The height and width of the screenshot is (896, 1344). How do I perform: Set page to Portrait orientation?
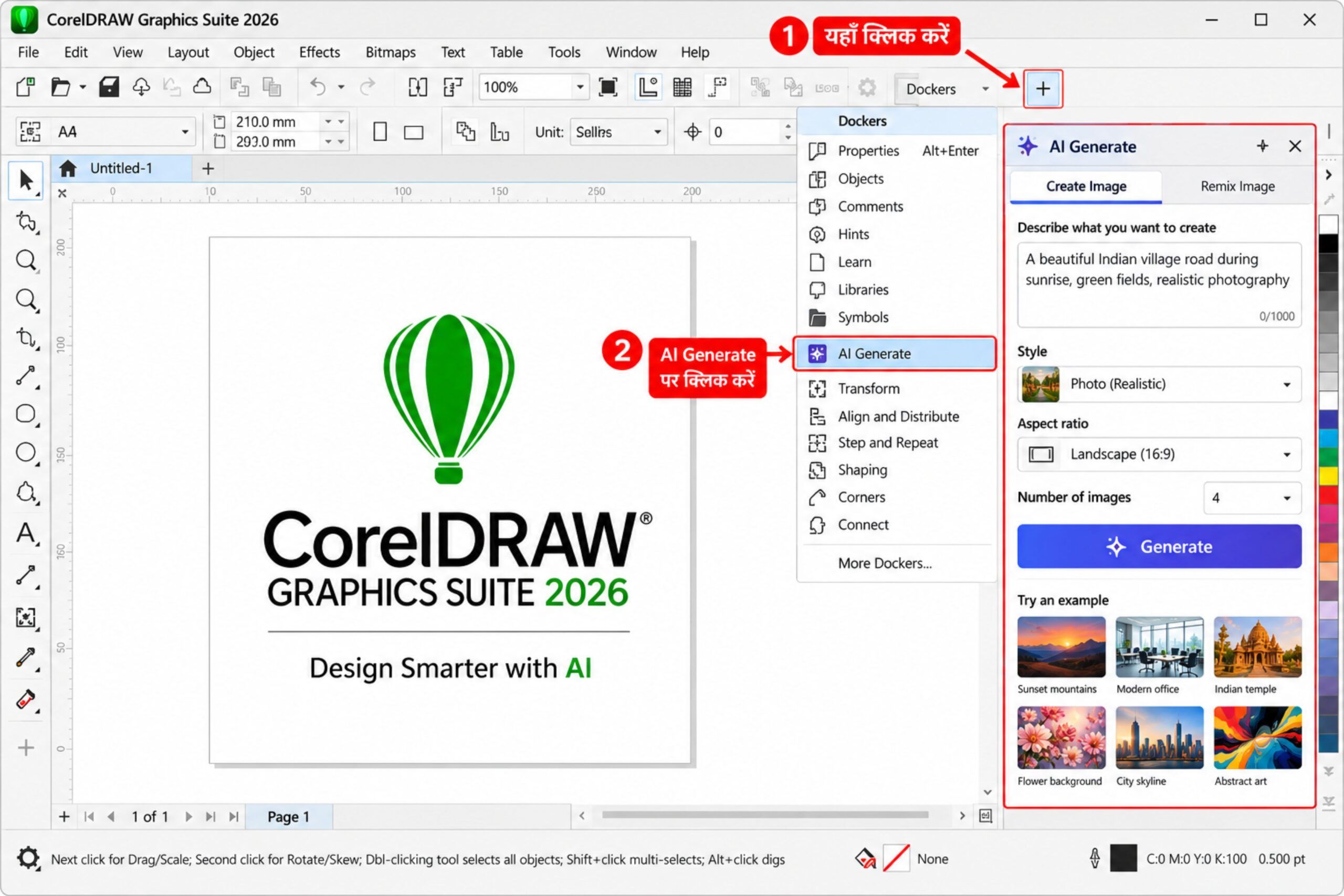380,132
